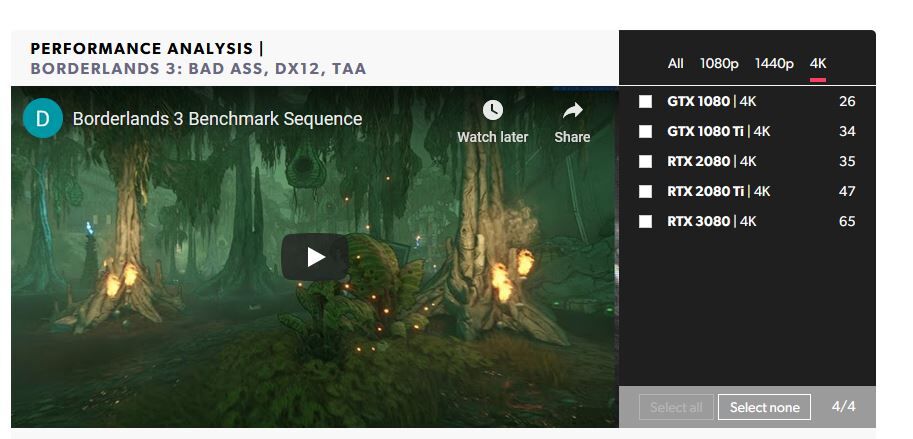
Task: Select the 4K resolution tab
Action: tap(818, 63)
